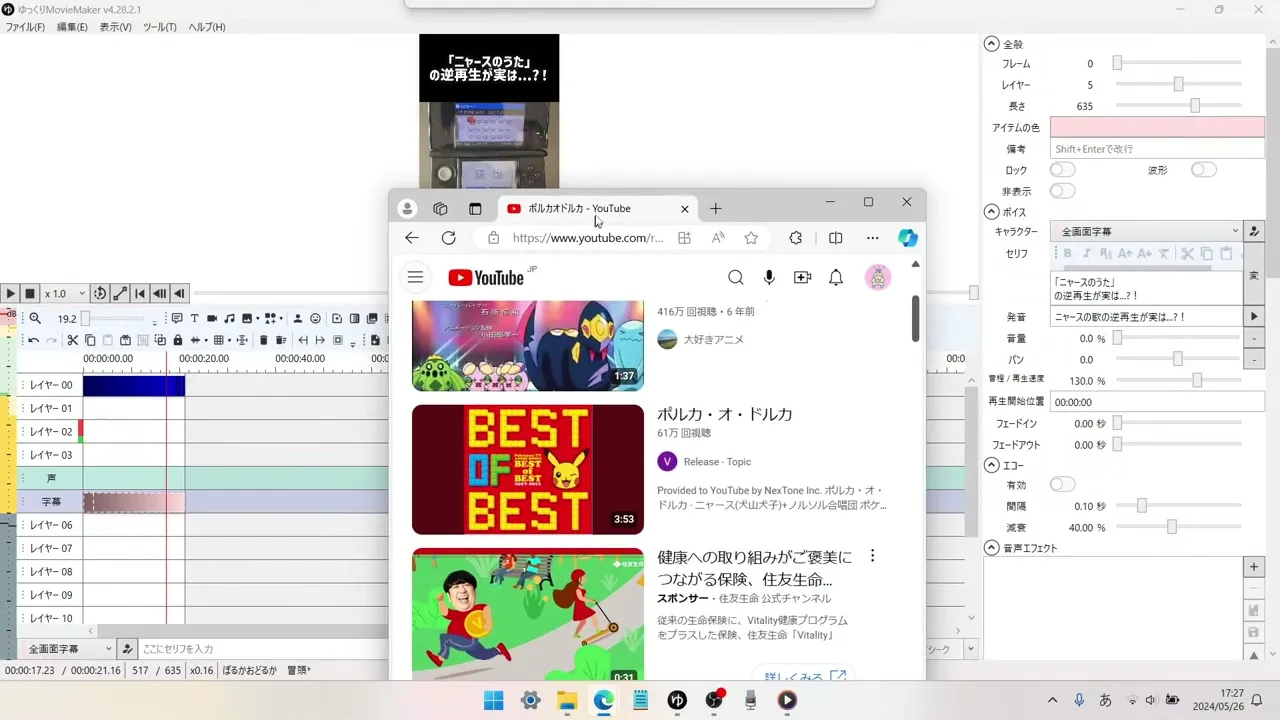Select the レイヤー 00 track header
This screenshot has width=1280, height=720.
[50, 385]
